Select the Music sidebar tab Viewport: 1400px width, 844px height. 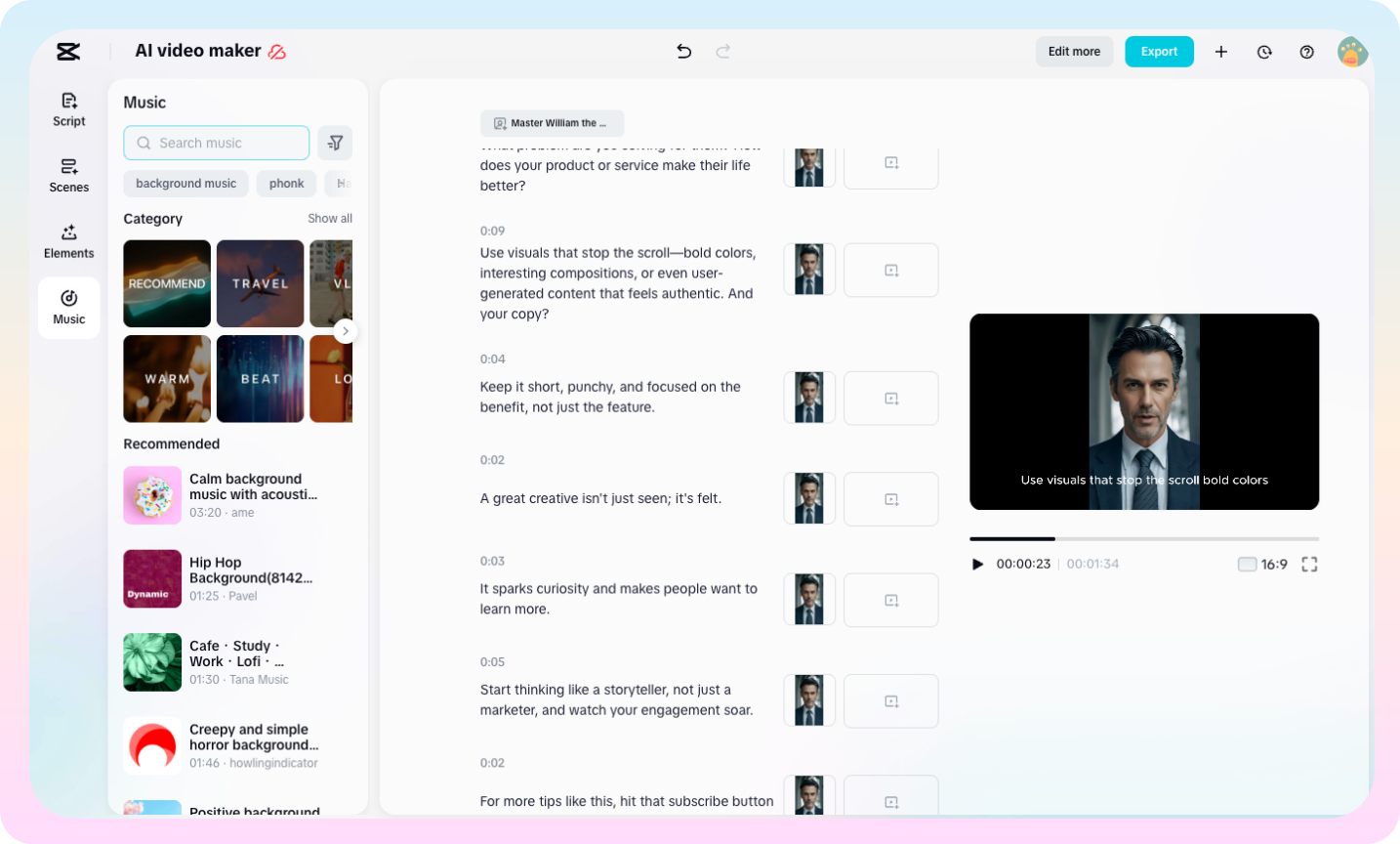pos(68,308)
